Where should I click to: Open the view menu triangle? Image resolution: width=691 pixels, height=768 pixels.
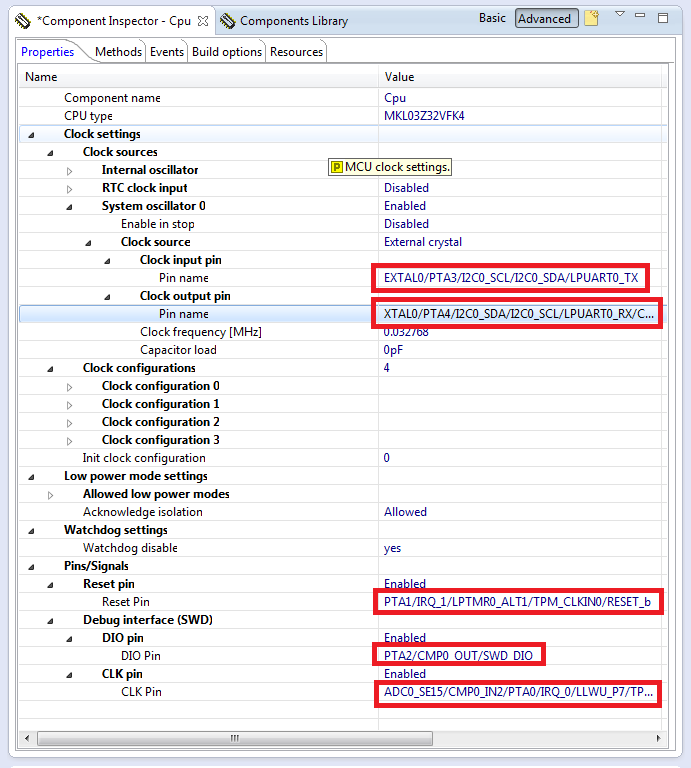click(620, 14)
